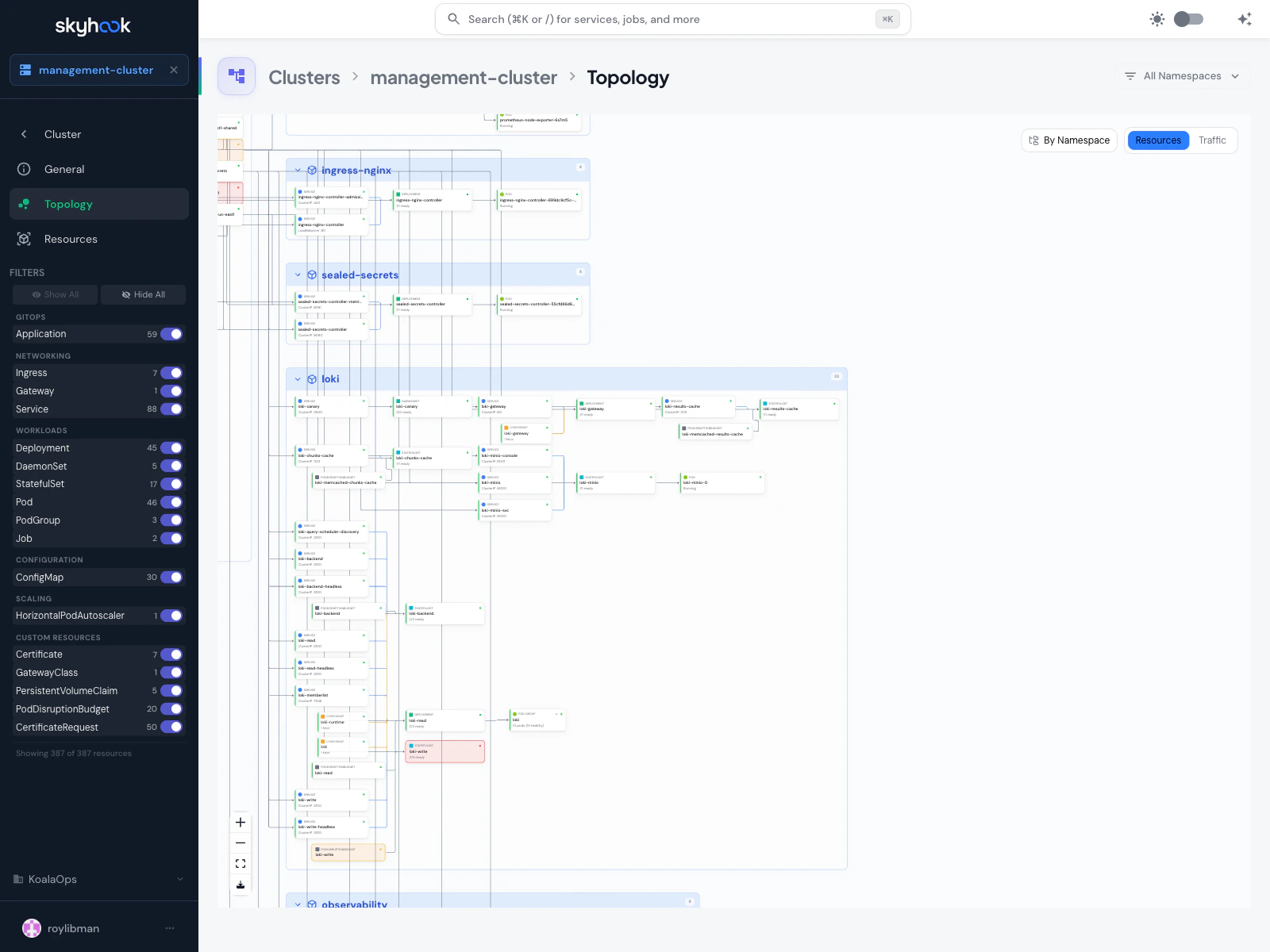Zoom out on the topology canvas

point(241,843)
